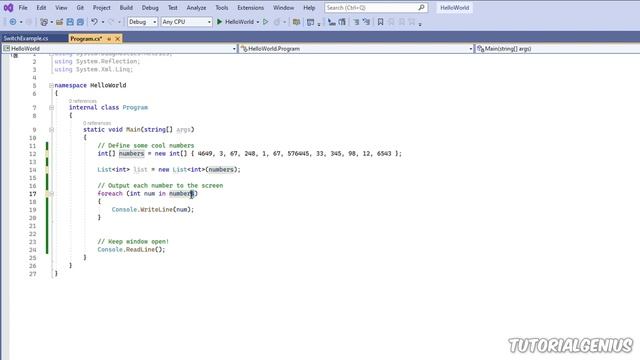The height and width of the screenshot is (360, 640).
Task: Click the Console.WriteLine(num); code line
Action: click(x=153, y=209)
